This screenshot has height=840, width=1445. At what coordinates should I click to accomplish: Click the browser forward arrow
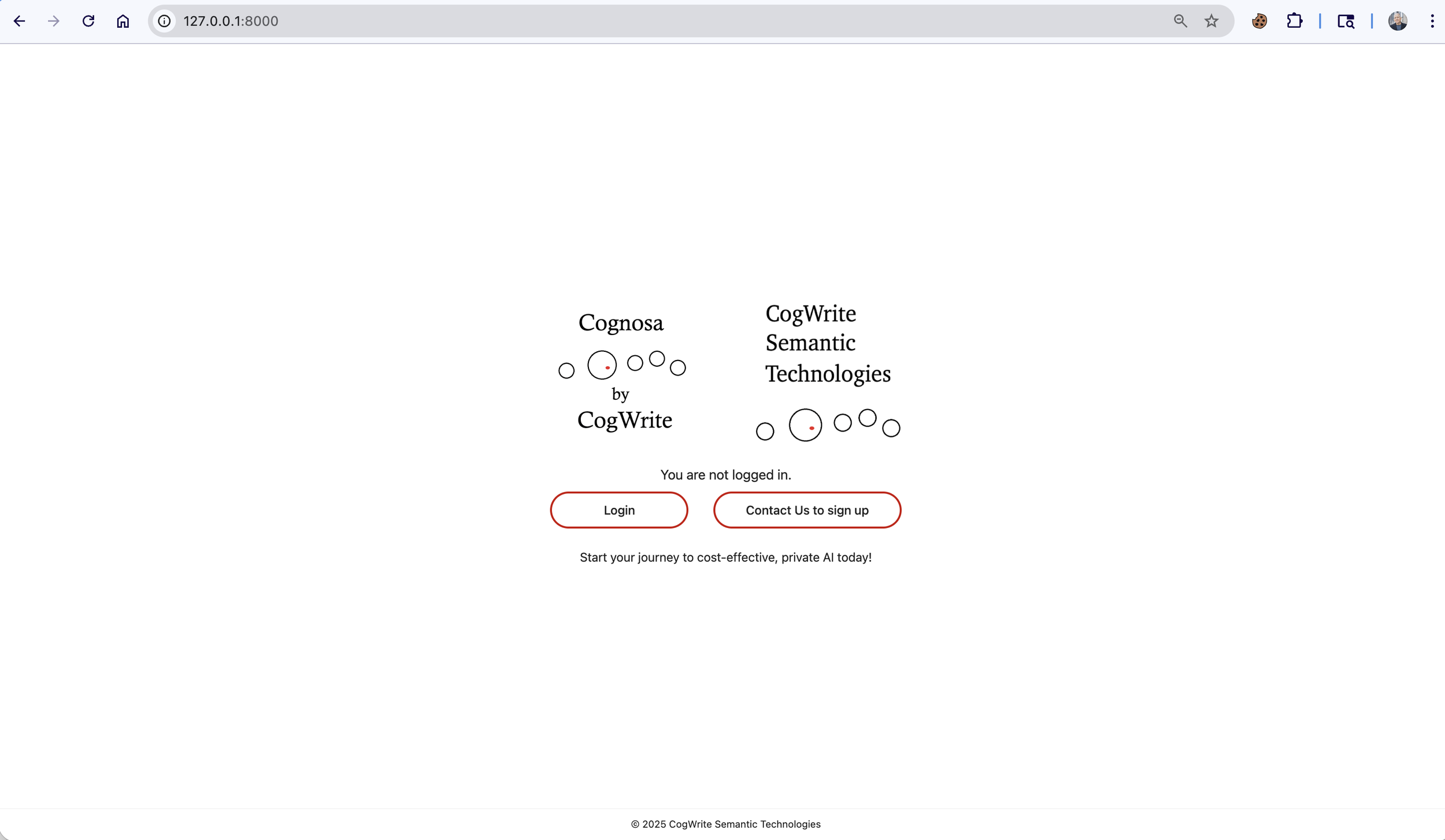pyautogui.click(x=54, y=21)
